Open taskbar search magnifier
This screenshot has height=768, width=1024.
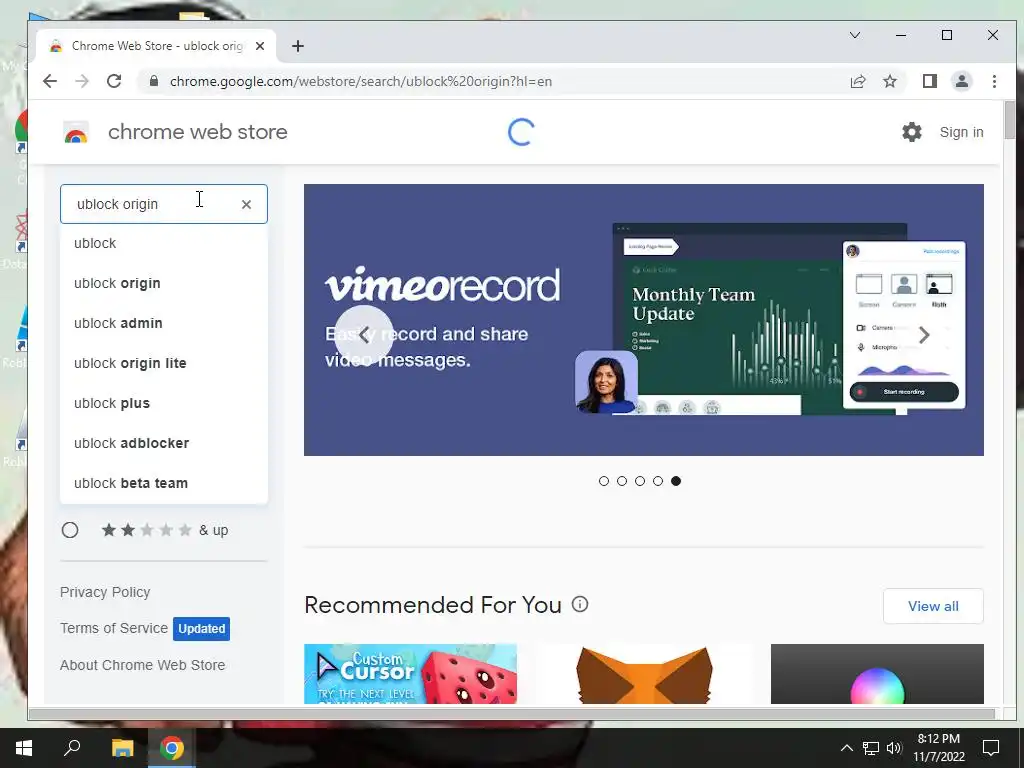(x=72, y=748)
